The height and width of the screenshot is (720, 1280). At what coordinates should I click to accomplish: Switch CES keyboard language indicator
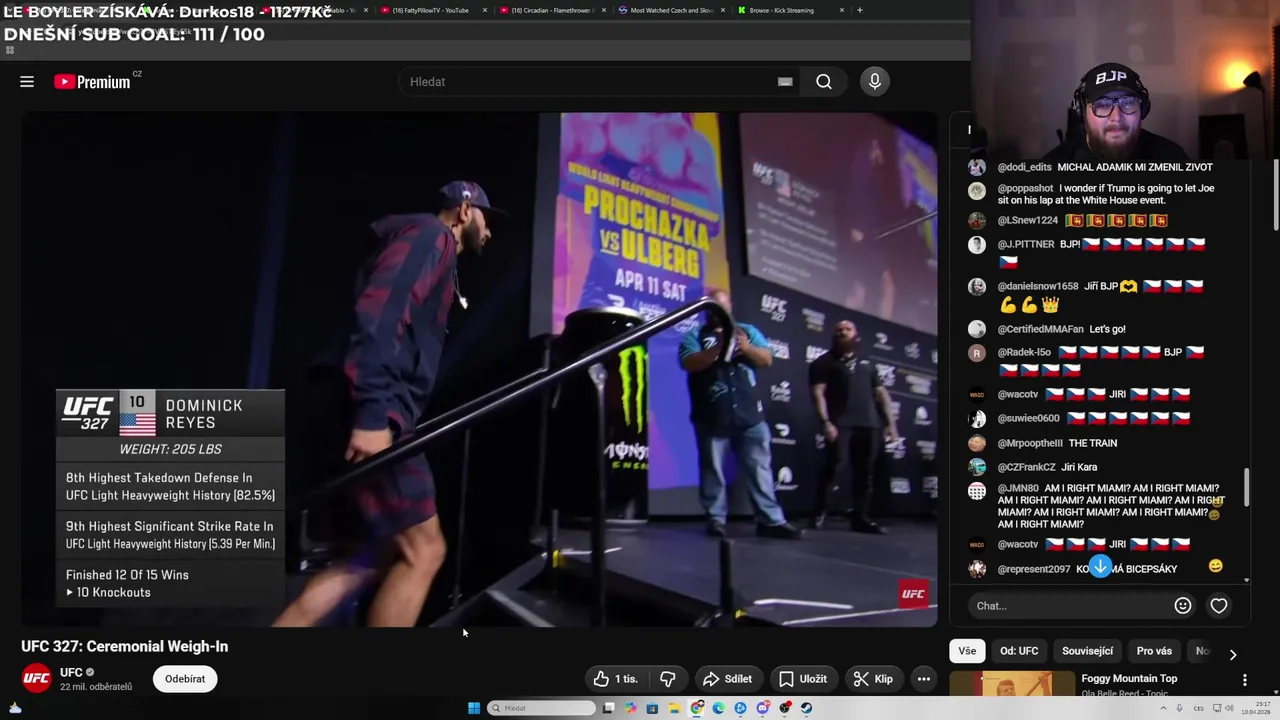(x=1198, y=708)
